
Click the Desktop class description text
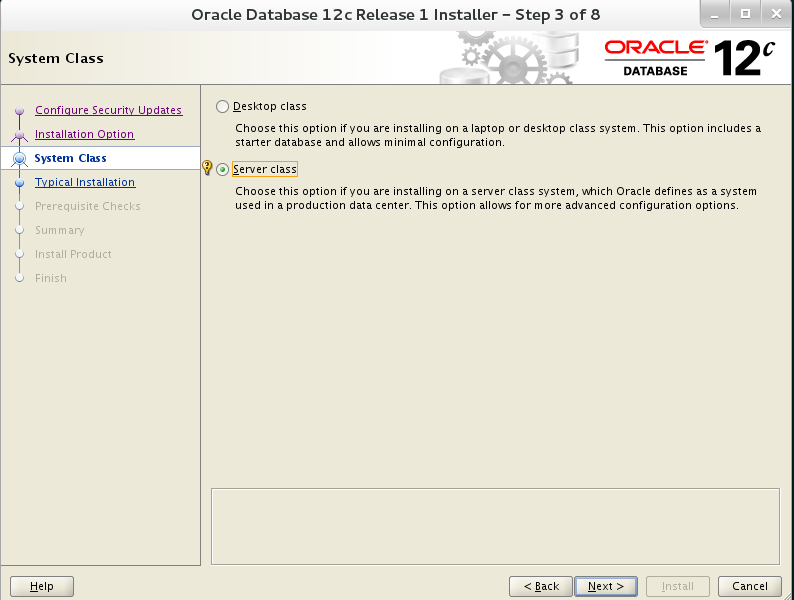point(498,135)
